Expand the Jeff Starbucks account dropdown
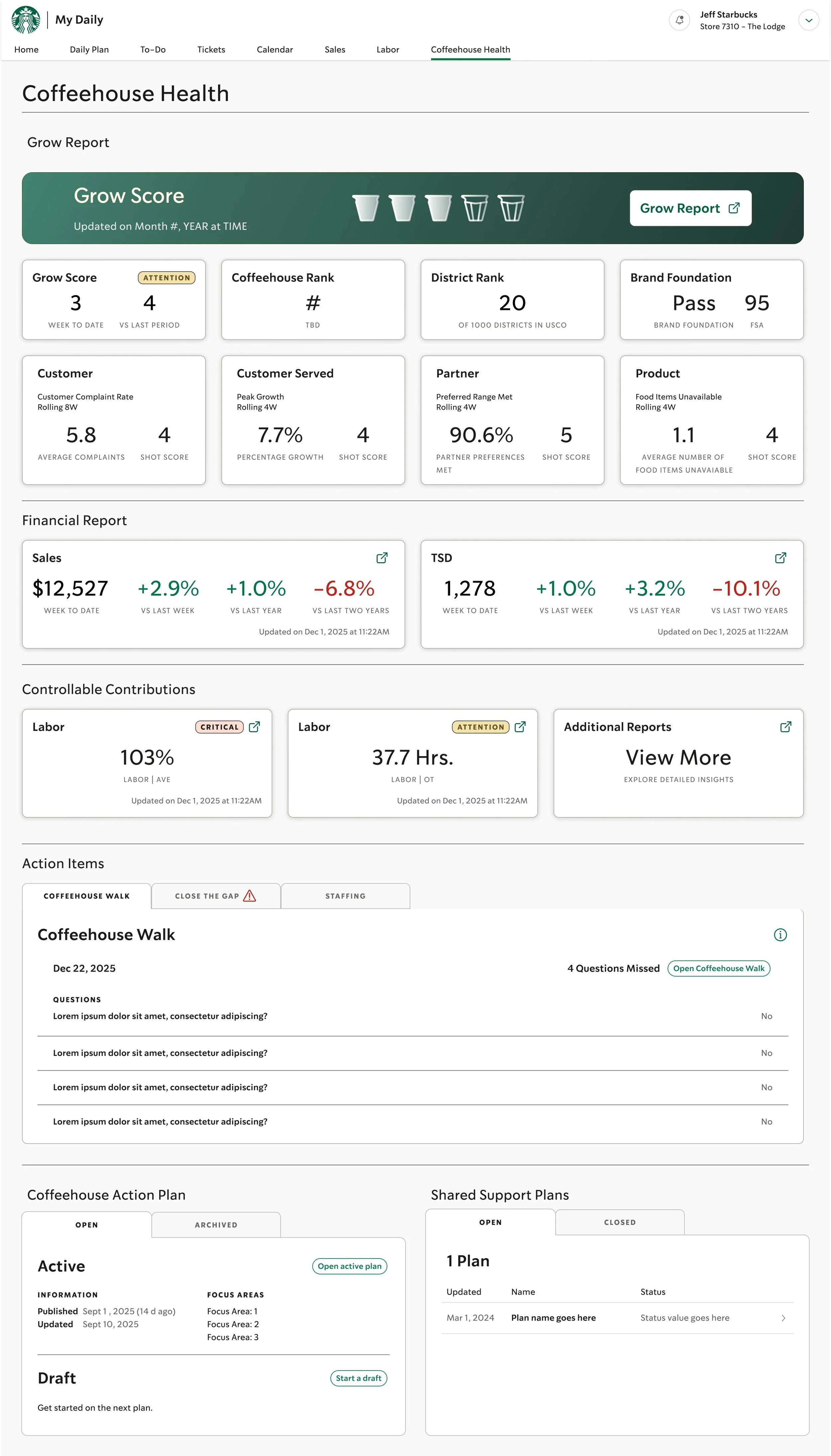Screen dimensions: 831x1456 tap(808, 20)
